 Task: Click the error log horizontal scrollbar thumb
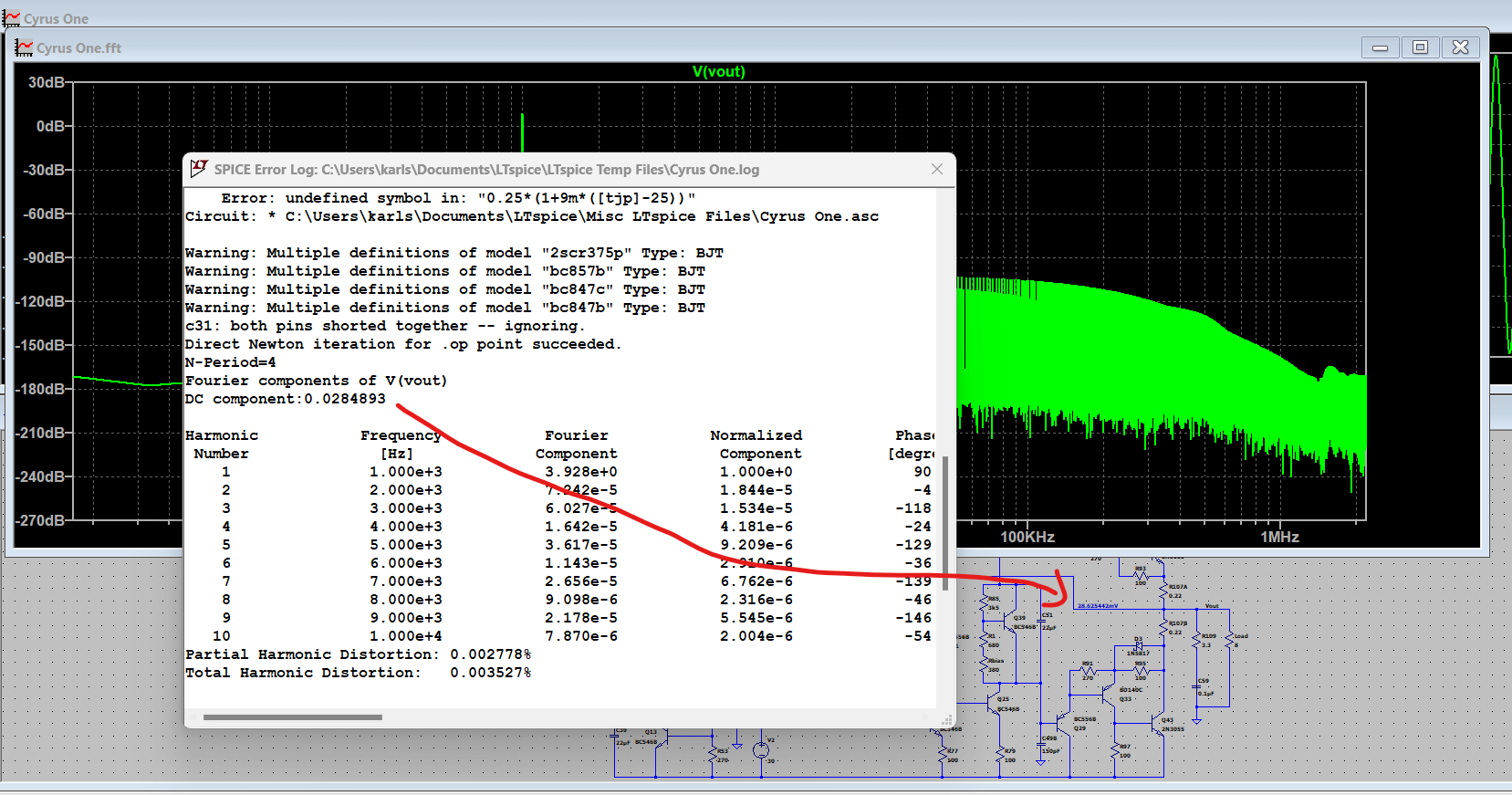pyautogui.click(x=292, y=717)
